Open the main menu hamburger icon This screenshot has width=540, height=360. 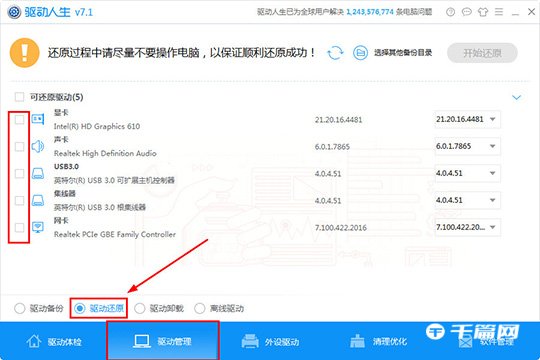[x=499, y=12]
